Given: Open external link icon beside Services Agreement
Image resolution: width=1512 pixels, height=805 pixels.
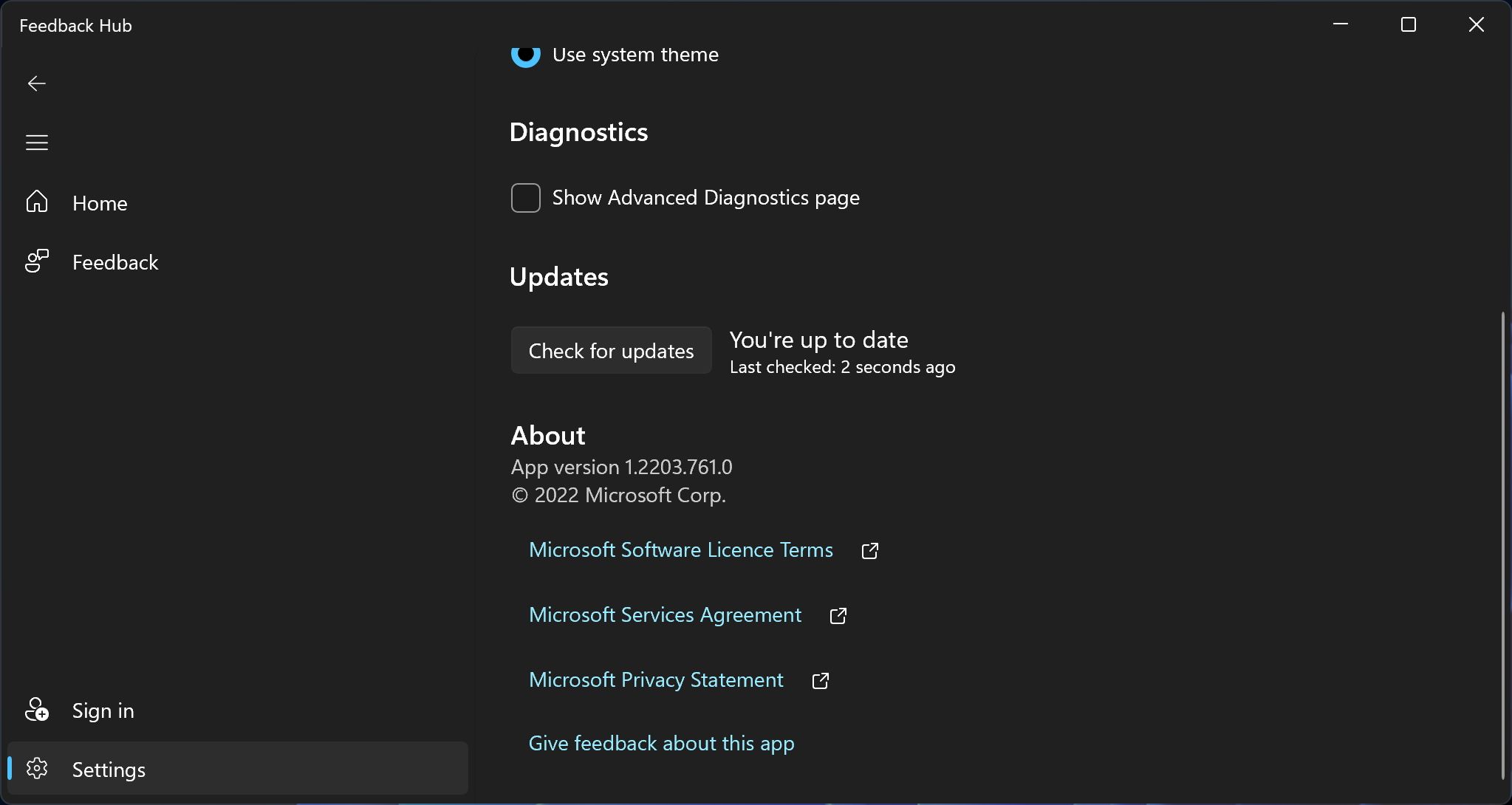Looking at the screenshot, I should (x=838, y=616).
